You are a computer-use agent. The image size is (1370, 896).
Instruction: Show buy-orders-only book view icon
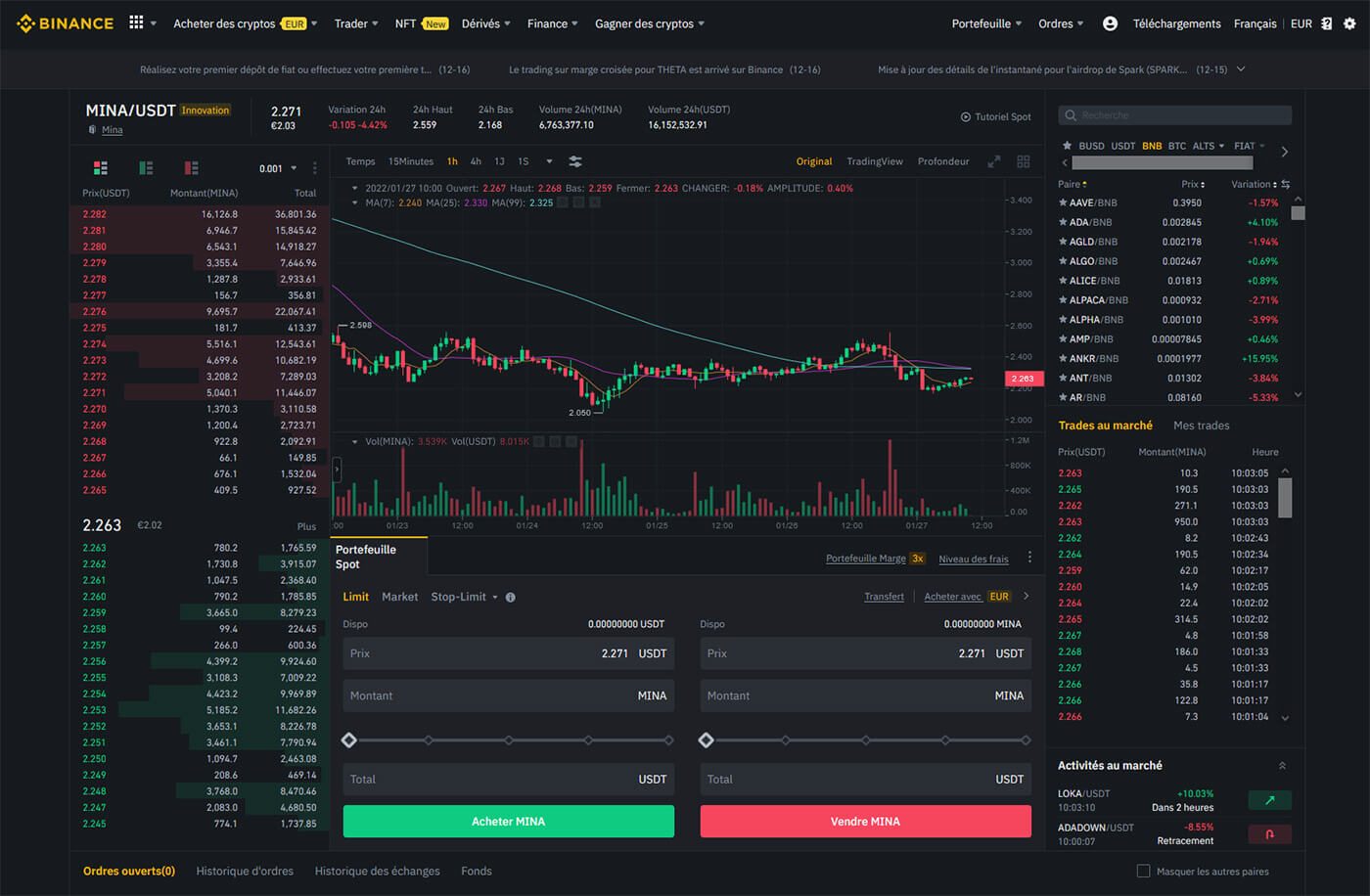[146, 168]
